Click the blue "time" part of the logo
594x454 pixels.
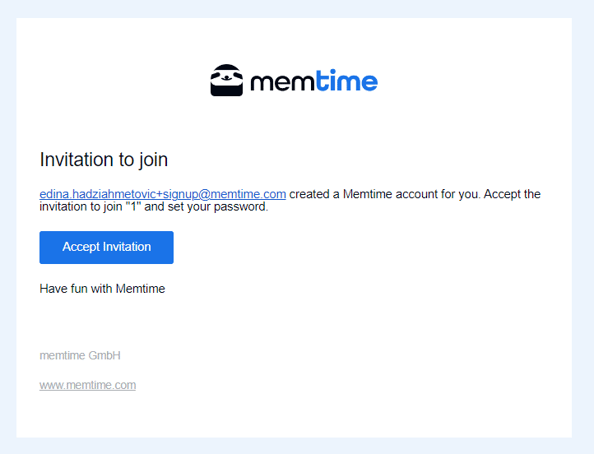[x=347, y=80]
